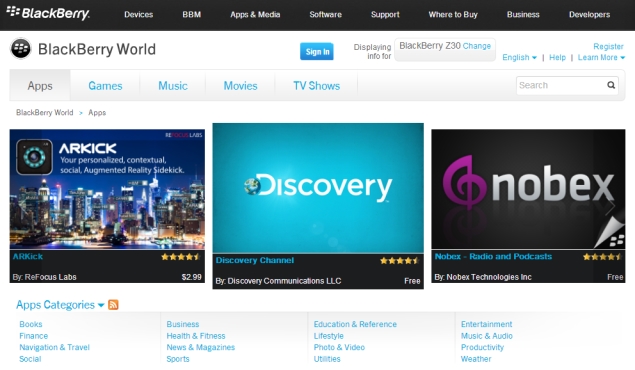Open the Apps & Media menu
Image resolution: width=635 pixels, height=370 pixels.
tap(255, 15)
